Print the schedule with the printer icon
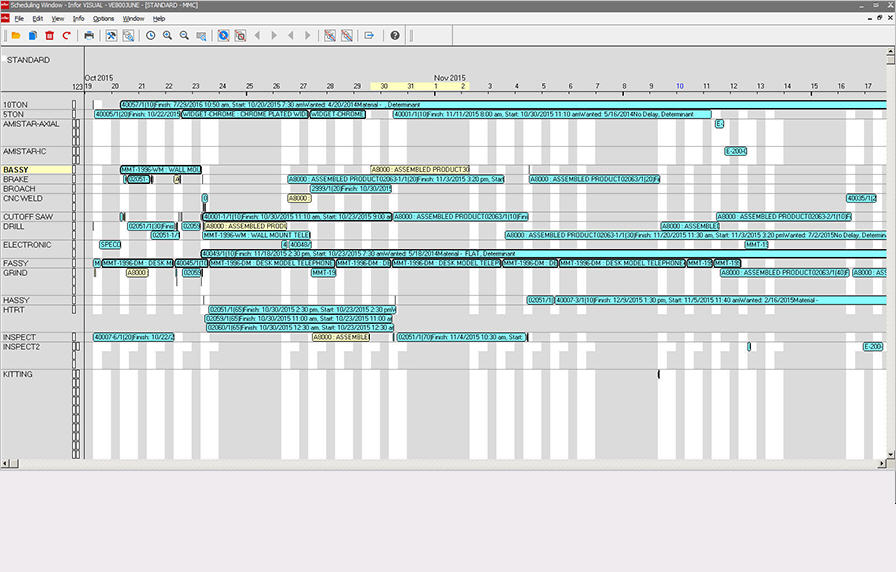 (x=89, y=35)
